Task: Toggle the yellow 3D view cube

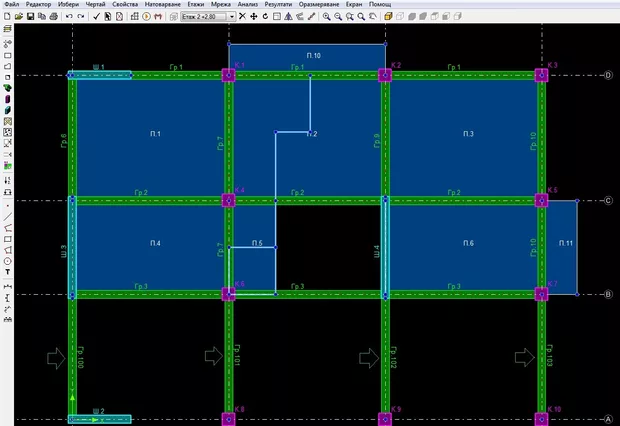Action: (387, 17)
